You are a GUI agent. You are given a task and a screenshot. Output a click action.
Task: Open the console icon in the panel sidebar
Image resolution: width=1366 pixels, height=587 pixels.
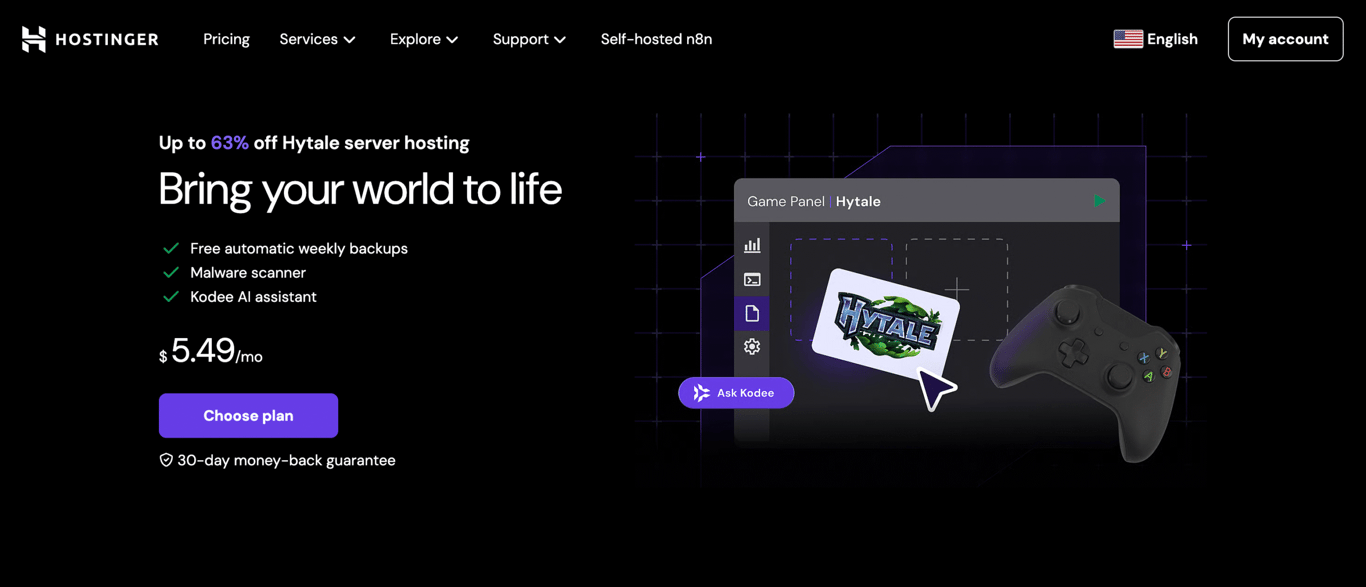[x=752, y=279]
